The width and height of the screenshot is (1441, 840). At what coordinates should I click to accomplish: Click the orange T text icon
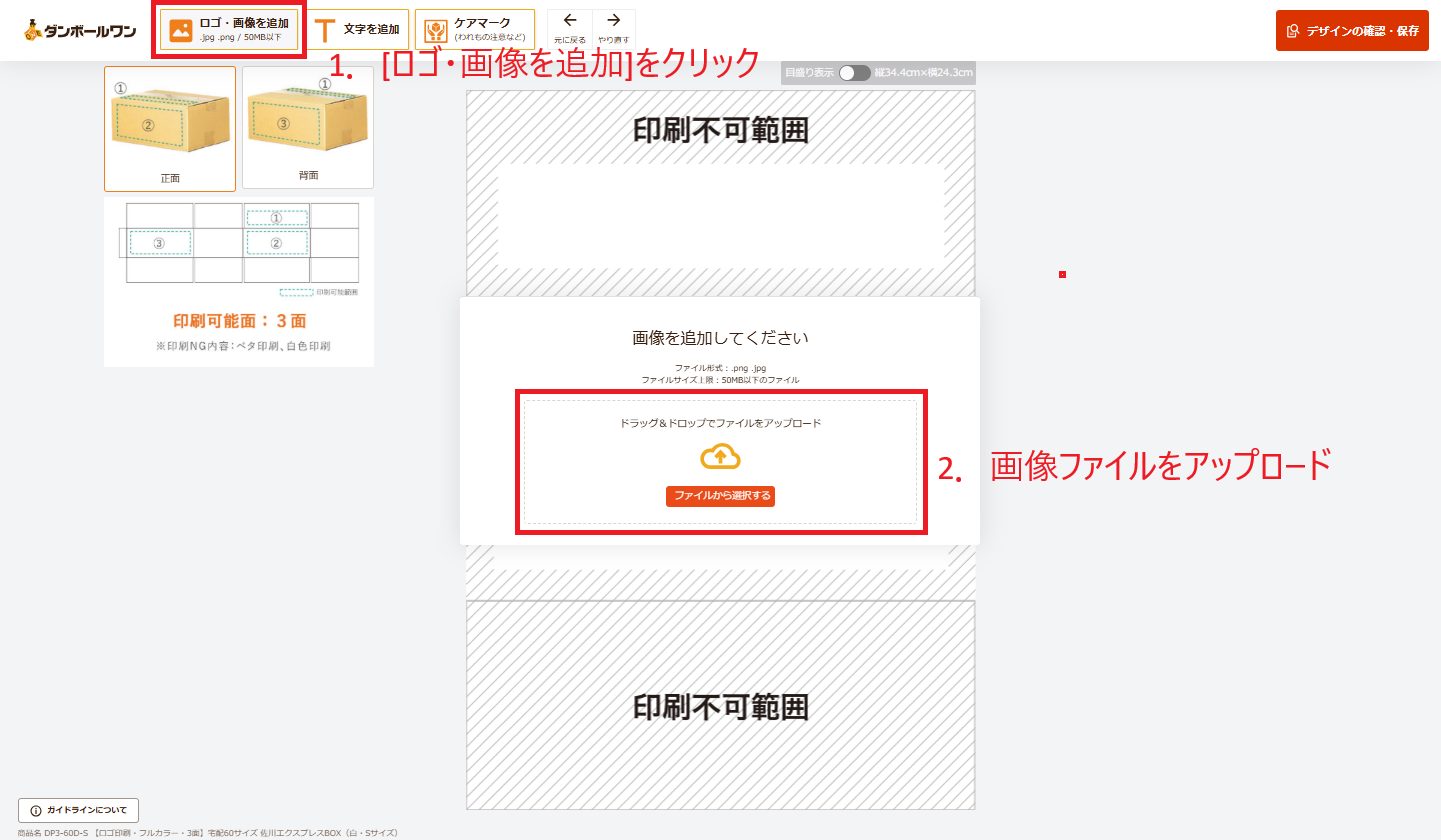(324, 30)
